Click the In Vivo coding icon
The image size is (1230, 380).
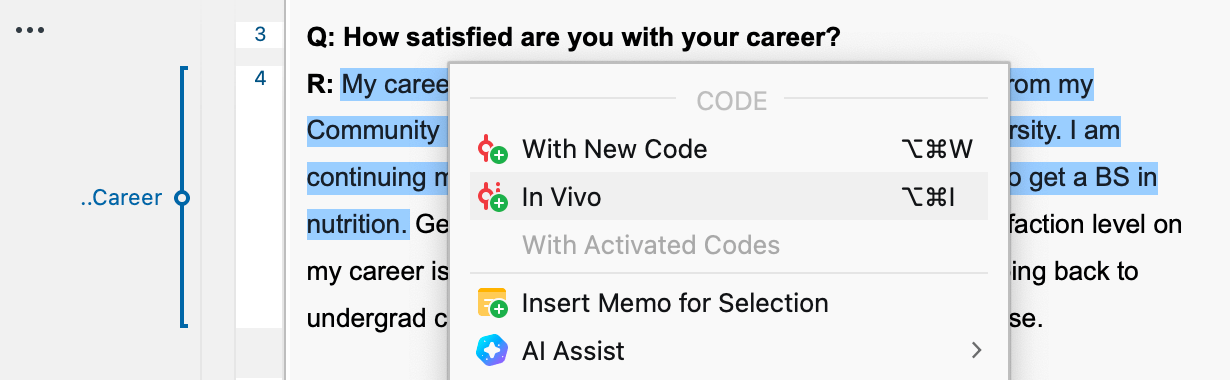click(493, 197)
